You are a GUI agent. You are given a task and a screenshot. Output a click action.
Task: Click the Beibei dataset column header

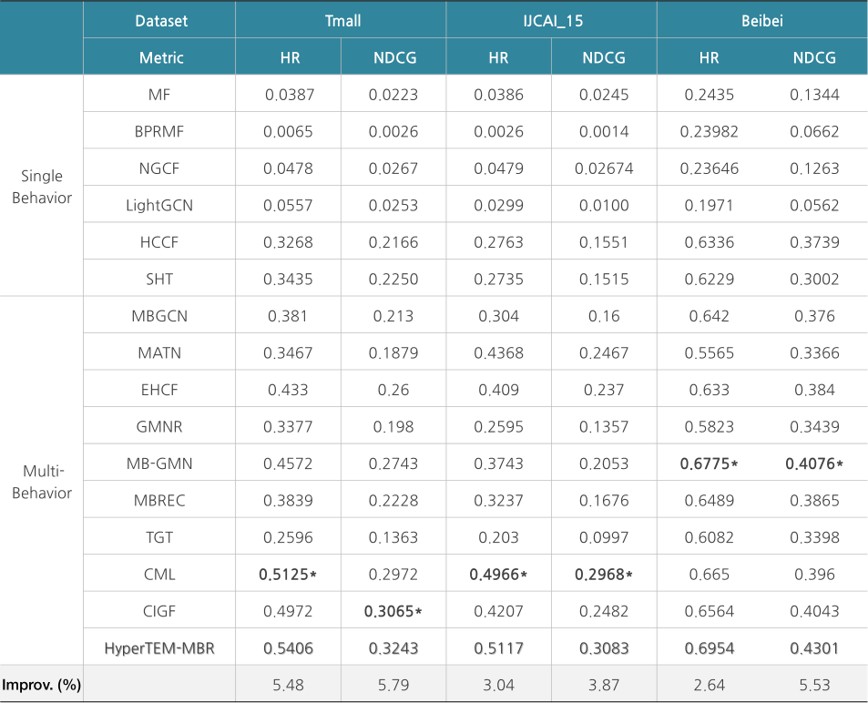(x=762, y=20)
